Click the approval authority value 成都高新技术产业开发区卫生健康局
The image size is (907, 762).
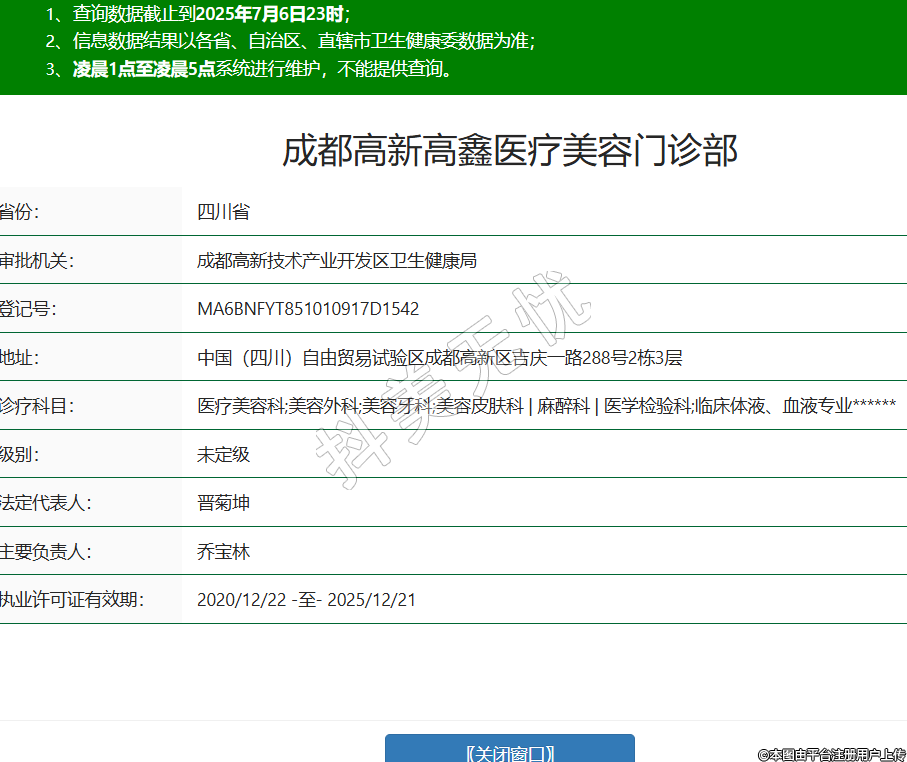336,261
